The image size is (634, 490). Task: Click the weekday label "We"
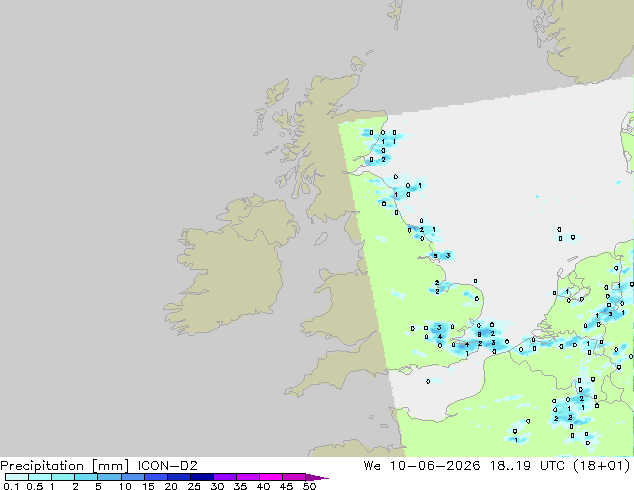click(372, 466)
